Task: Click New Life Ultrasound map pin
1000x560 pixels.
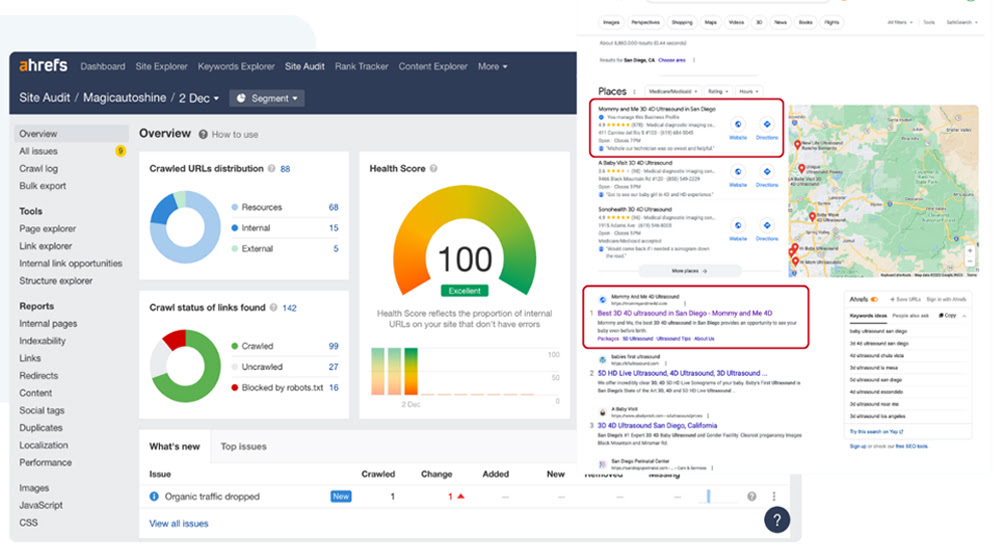Action: tap(797, 145)
